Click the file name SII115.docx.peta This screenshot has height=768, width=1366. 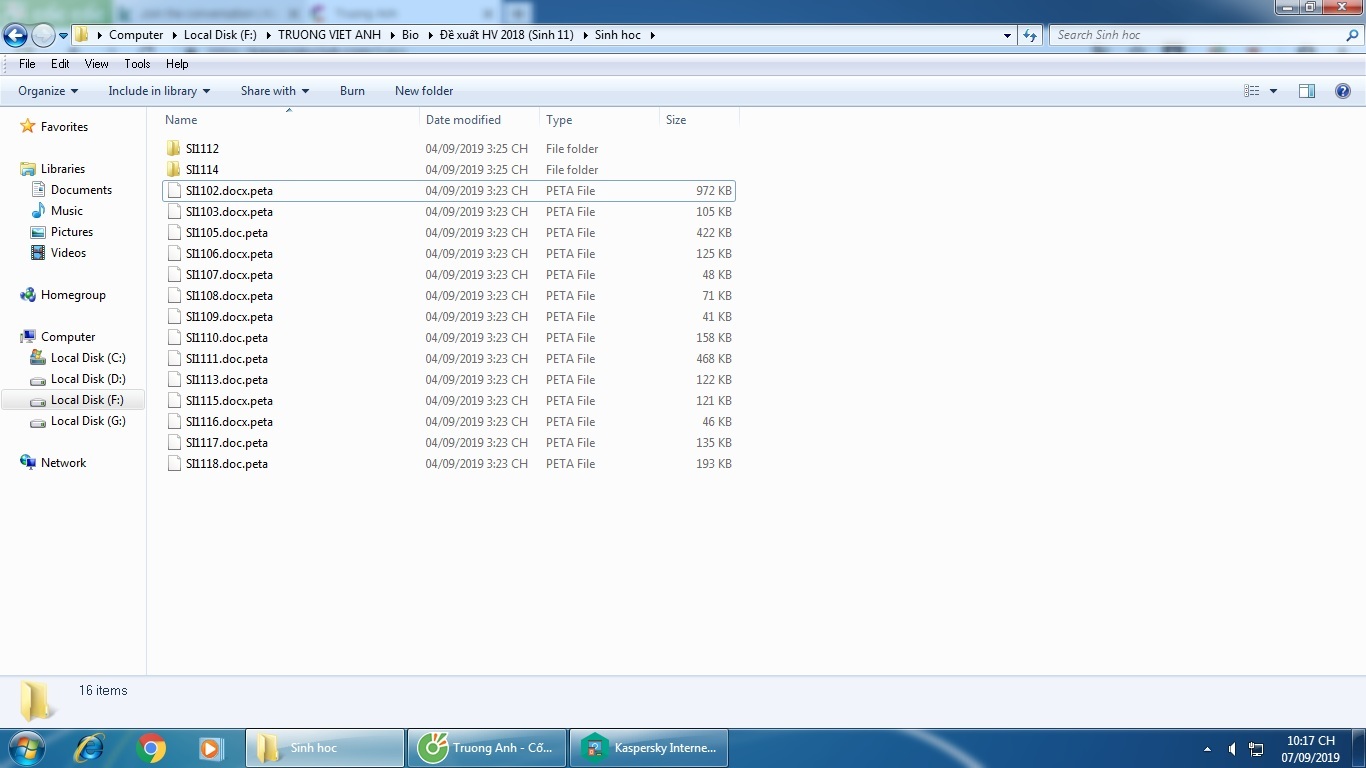tap(229, 401)
